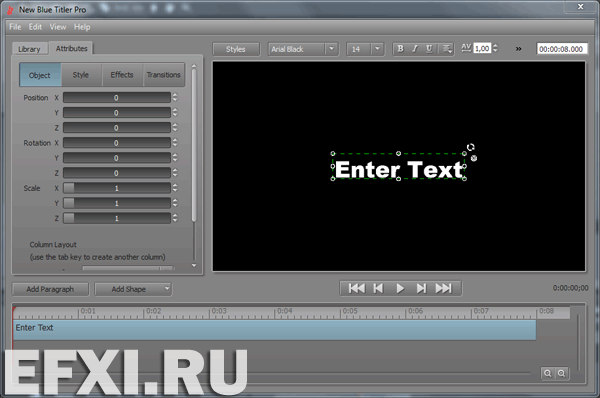Step back one frame
600x398 pixels.
coord(378,288)
